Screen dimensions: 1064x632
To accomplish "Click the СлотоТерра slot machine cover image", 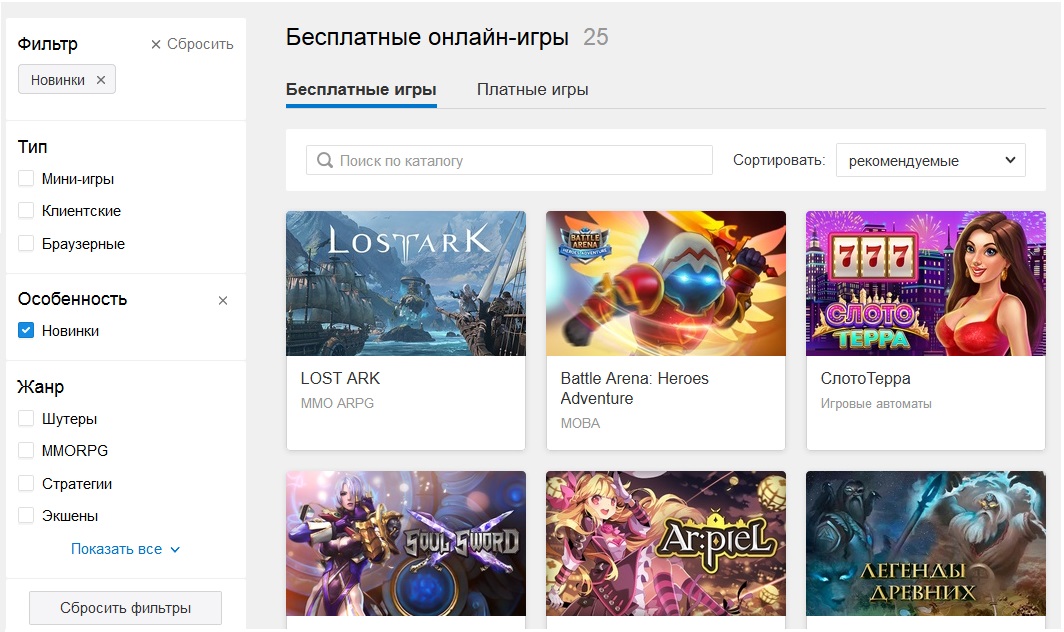I will pyautogui.click(x=926, y=283).
